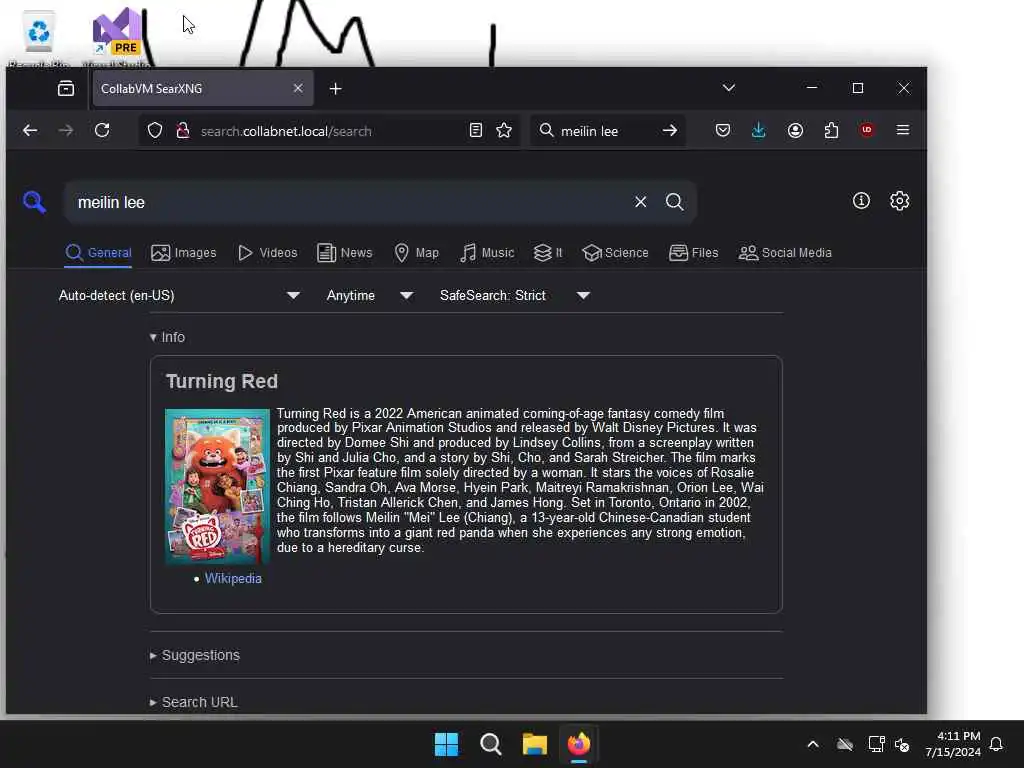The width and height of the screenshot is (1024, 768).
Task: Collapse the Info section
Action: coord(167,337)
